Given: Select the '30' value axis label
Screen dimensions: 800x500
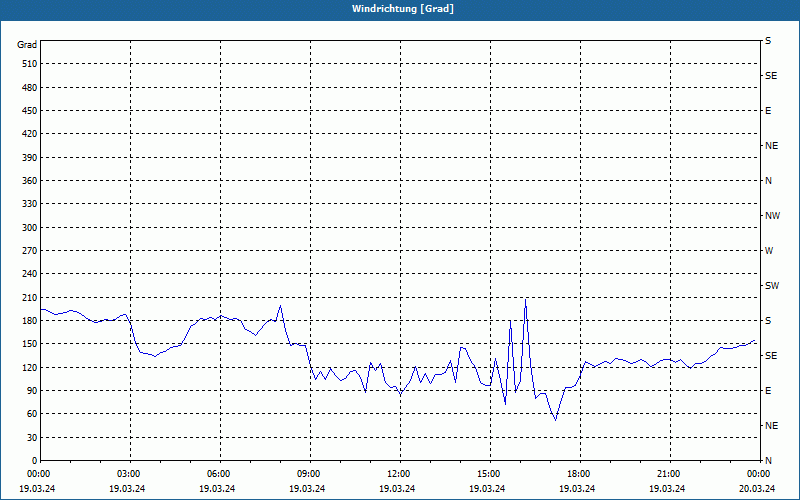Looking at the screenshot, I should click(x=32, y=438).
